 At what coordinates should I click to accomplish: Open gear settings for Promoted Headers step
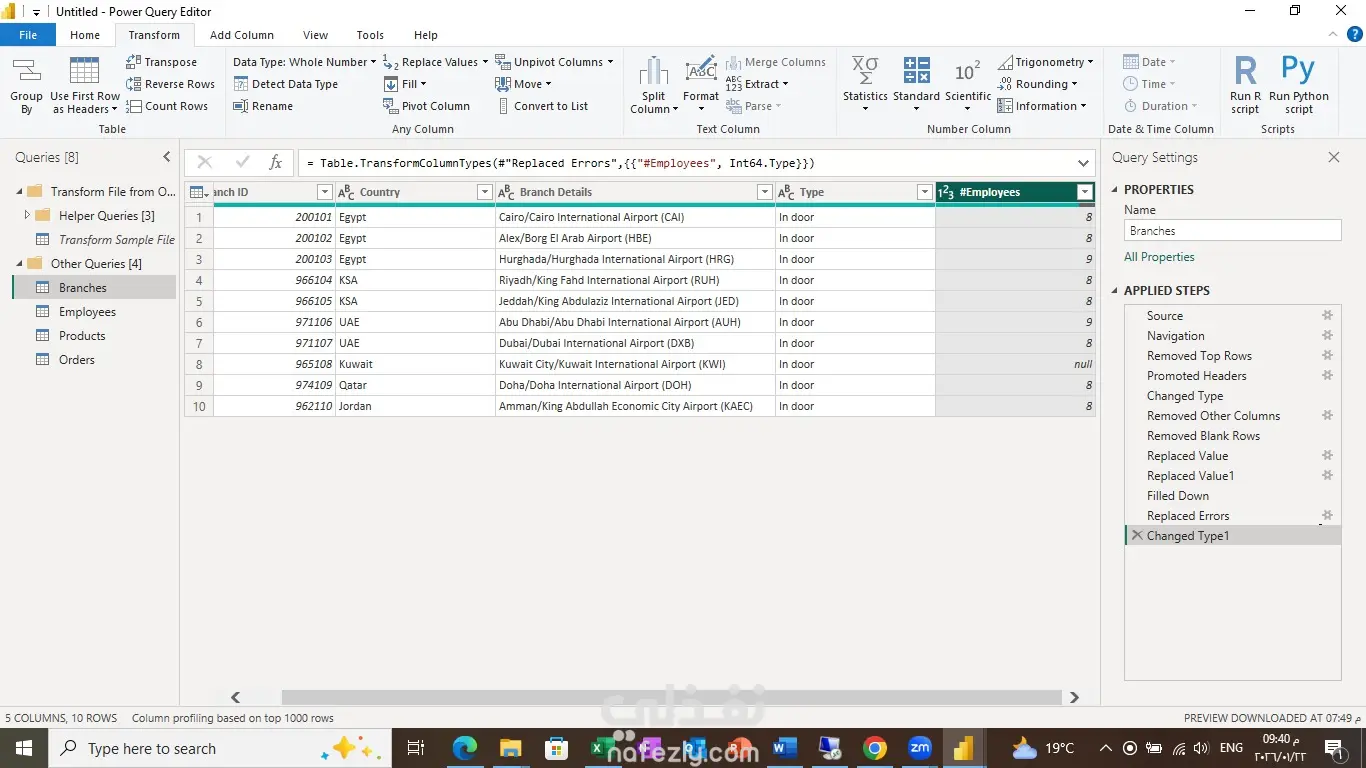click(1328, 375)
